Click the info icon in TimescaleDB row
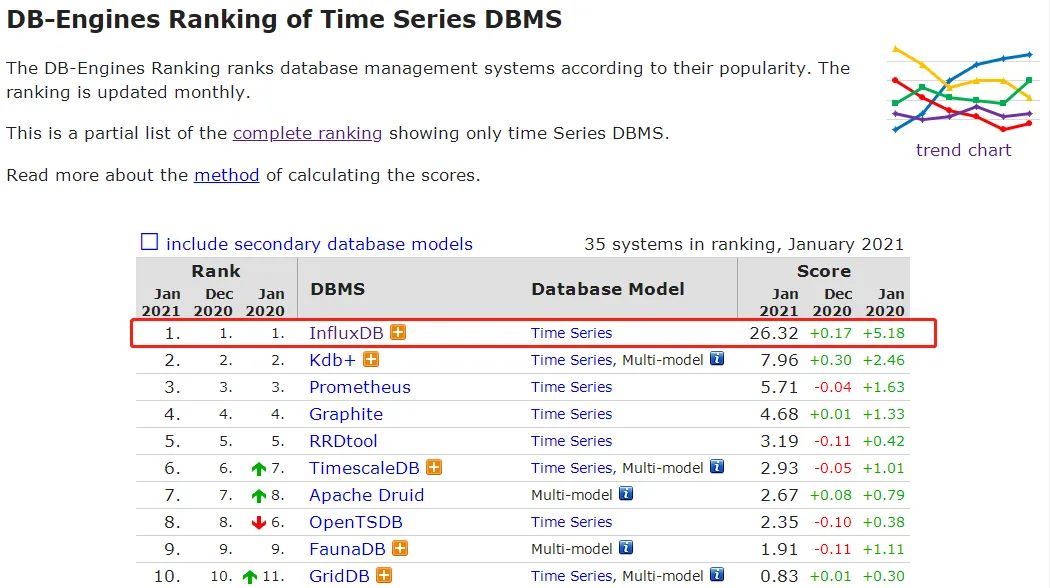The image size is (1050, 588). tap(717, 466)
